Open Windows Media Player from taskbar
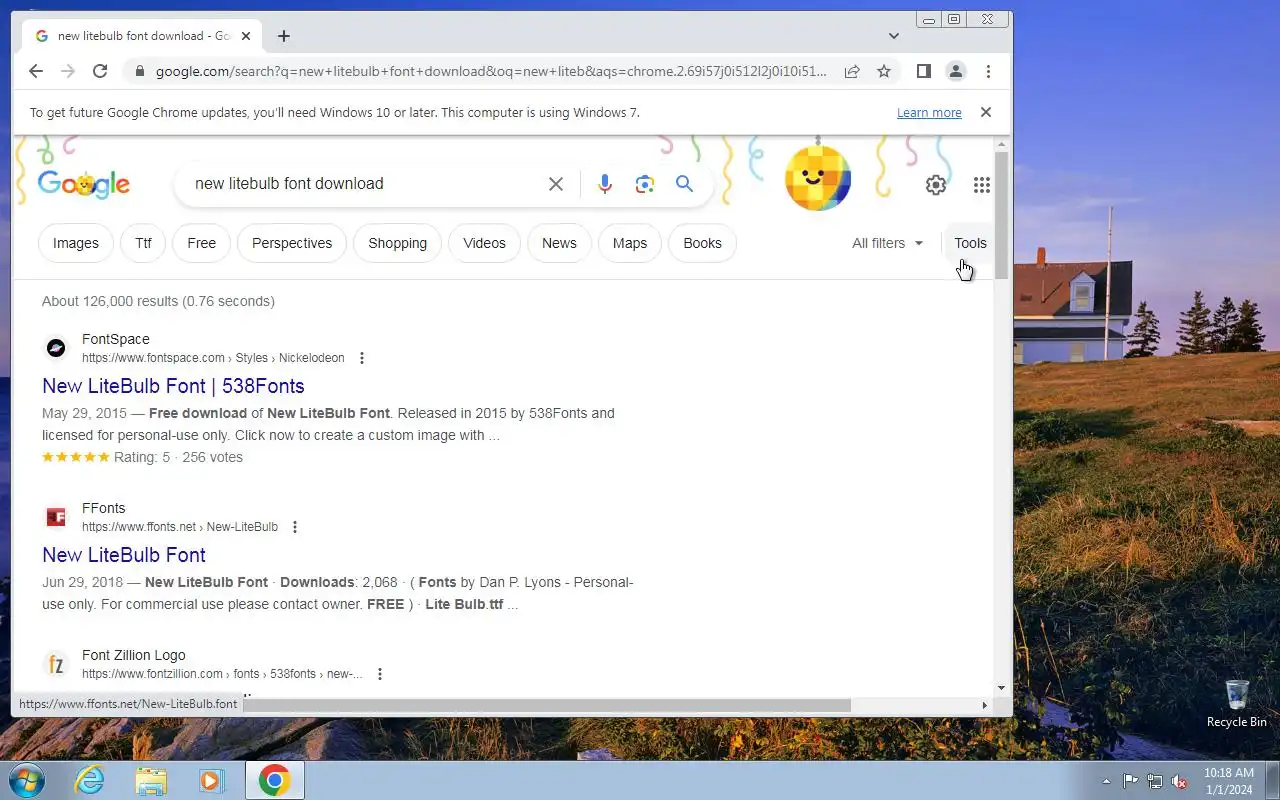The width and height of the screenshot is (1280, 800). pyautogui.click(x=212, y=780)
